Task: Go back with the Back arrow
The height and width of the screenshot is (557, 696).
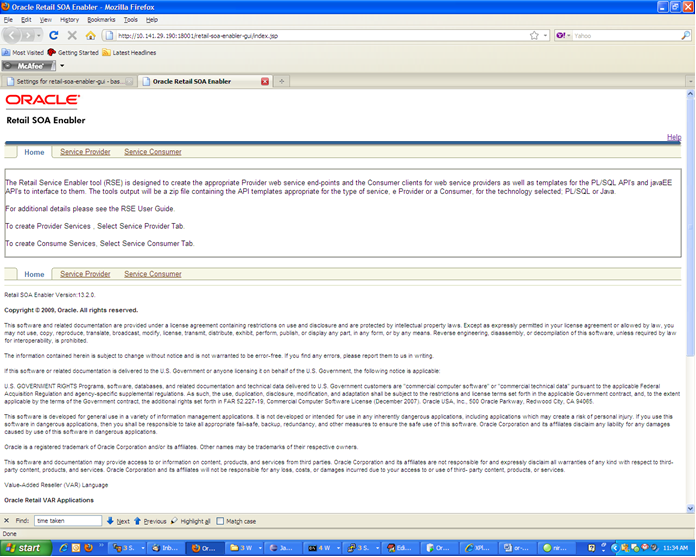Action: tap(12, 36)
